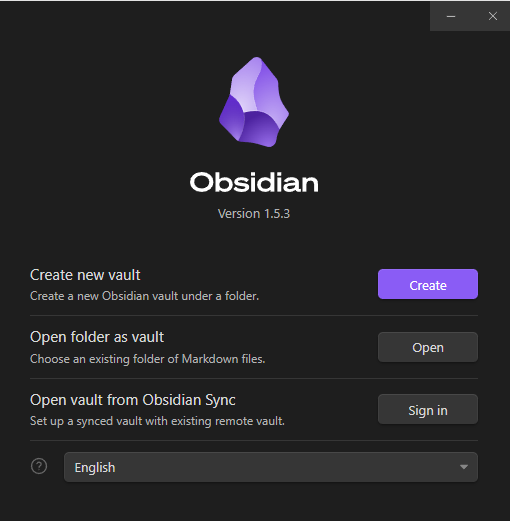Minimize the Obsidian launcher window
This screenshot has width=510, height=521.
click(451, 16)
